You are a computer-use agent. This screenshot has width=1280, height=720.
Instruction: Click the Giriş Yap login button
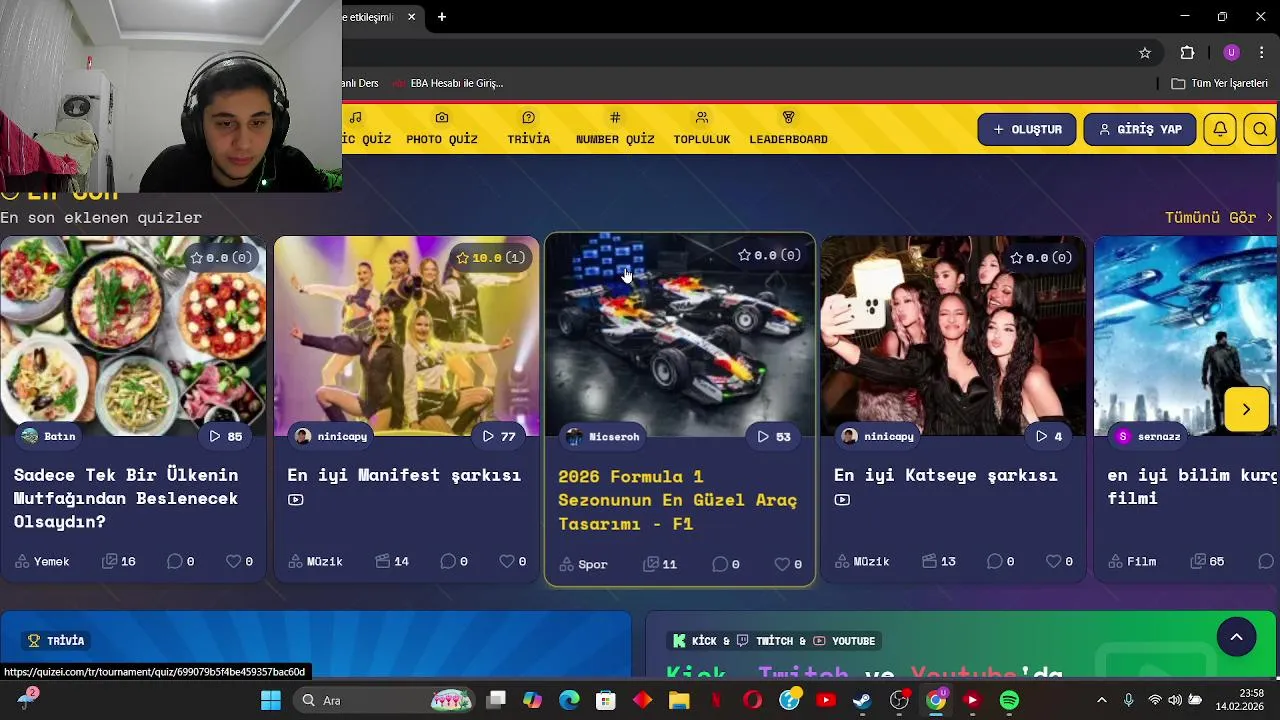[1140, 129]
